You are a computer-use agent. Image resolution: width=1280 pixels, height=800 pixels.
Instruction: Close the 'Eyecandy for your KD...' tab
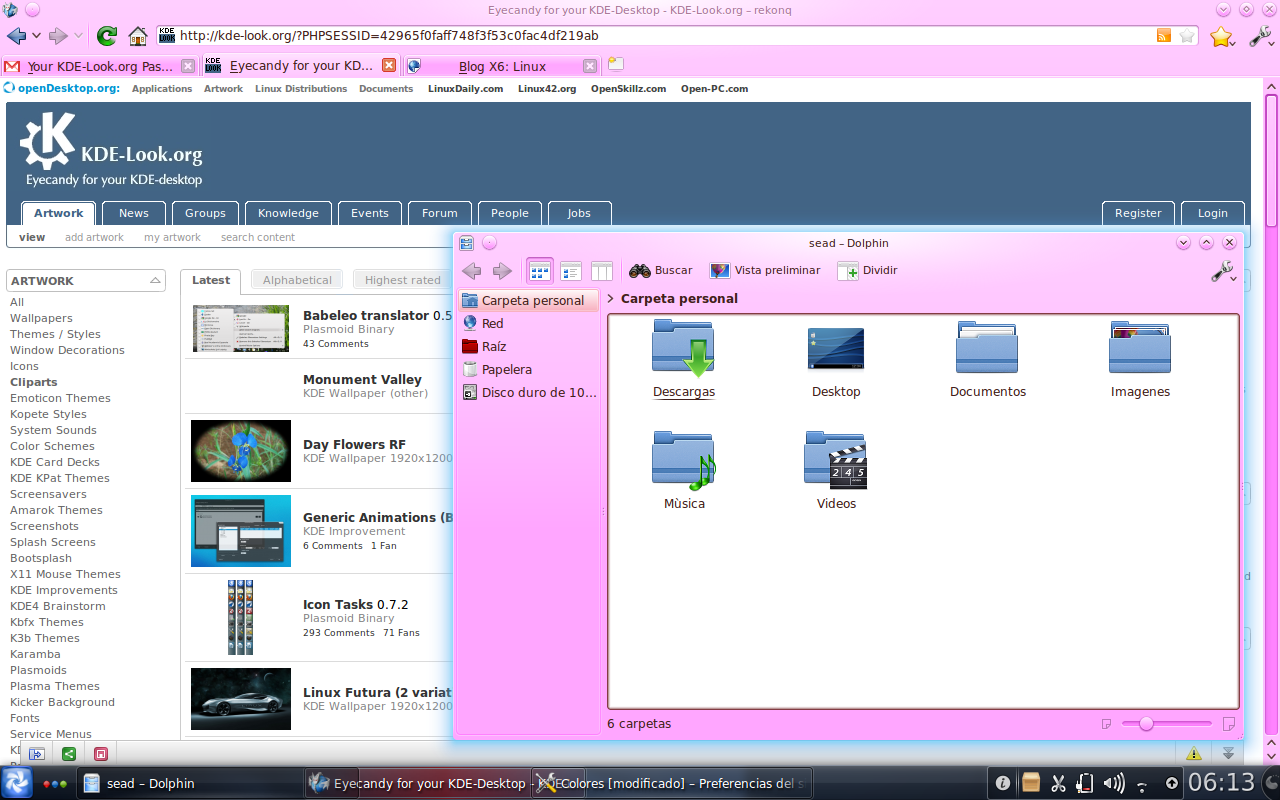point(389,65)
